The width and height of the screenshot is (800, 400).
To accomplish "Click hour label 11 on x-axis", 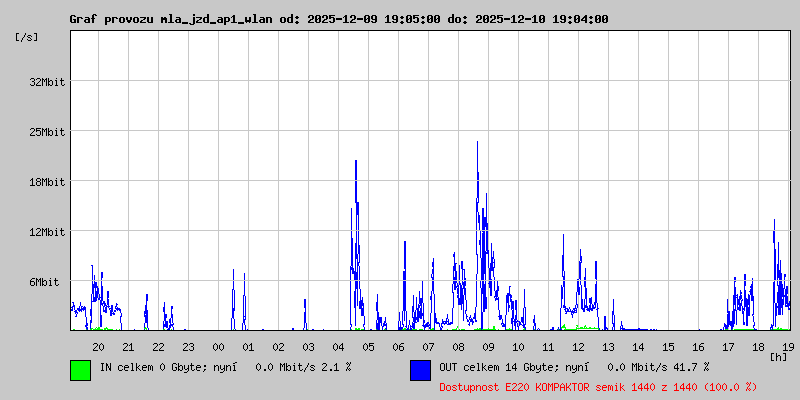I will pos(548,347).
